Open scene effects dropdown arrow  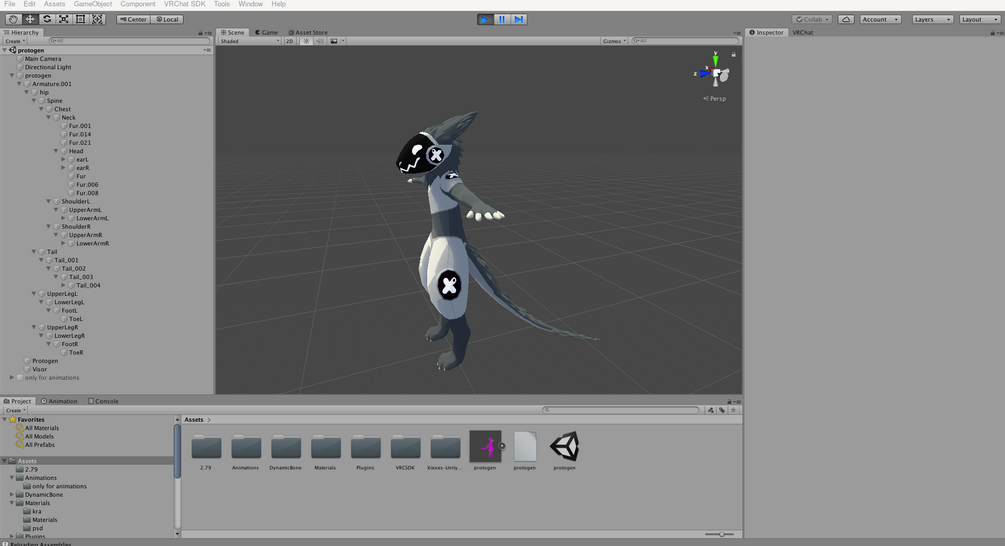tap(343, 41)
